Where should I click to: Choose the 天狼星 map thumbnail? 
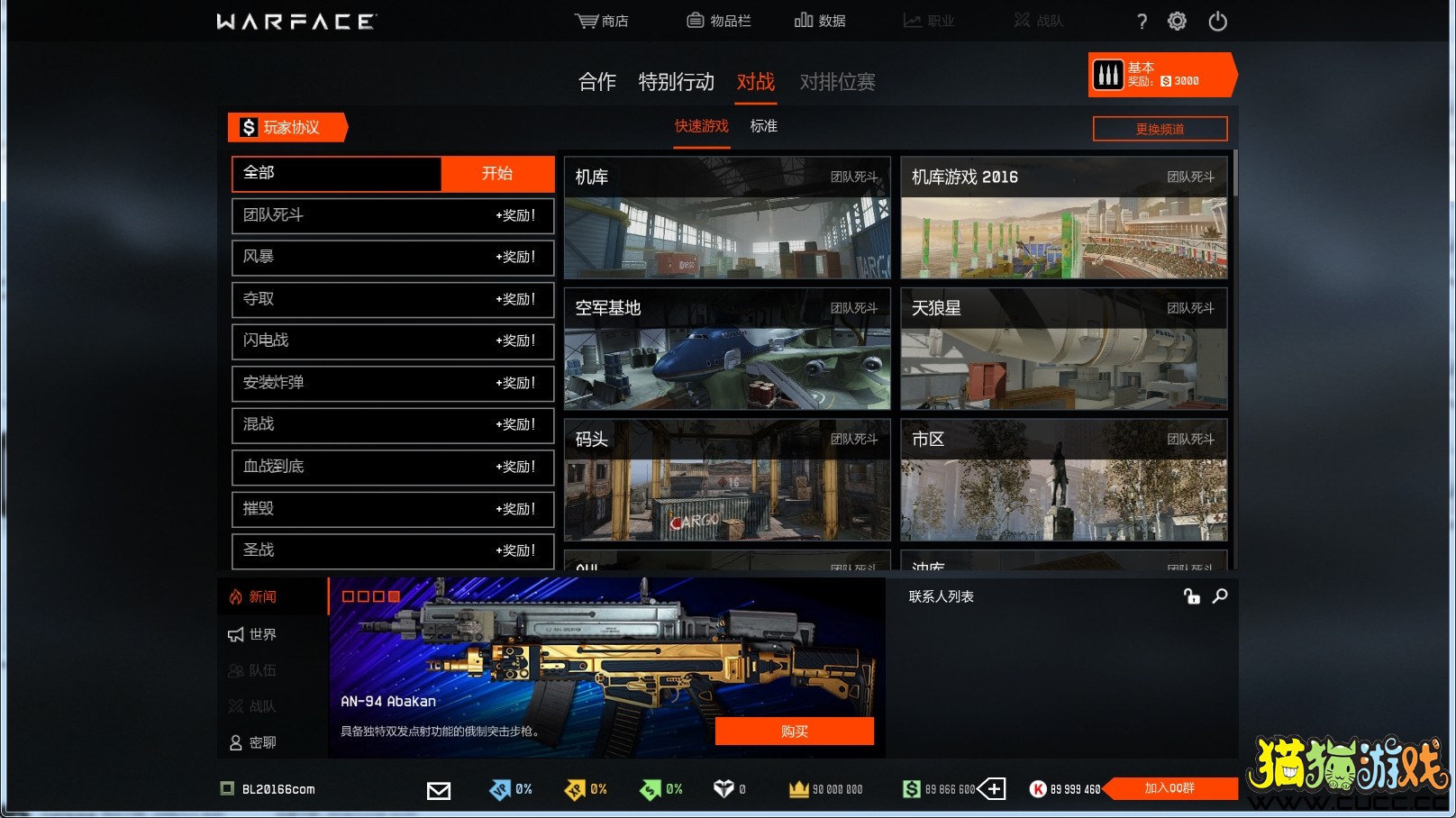point(1064,349)
